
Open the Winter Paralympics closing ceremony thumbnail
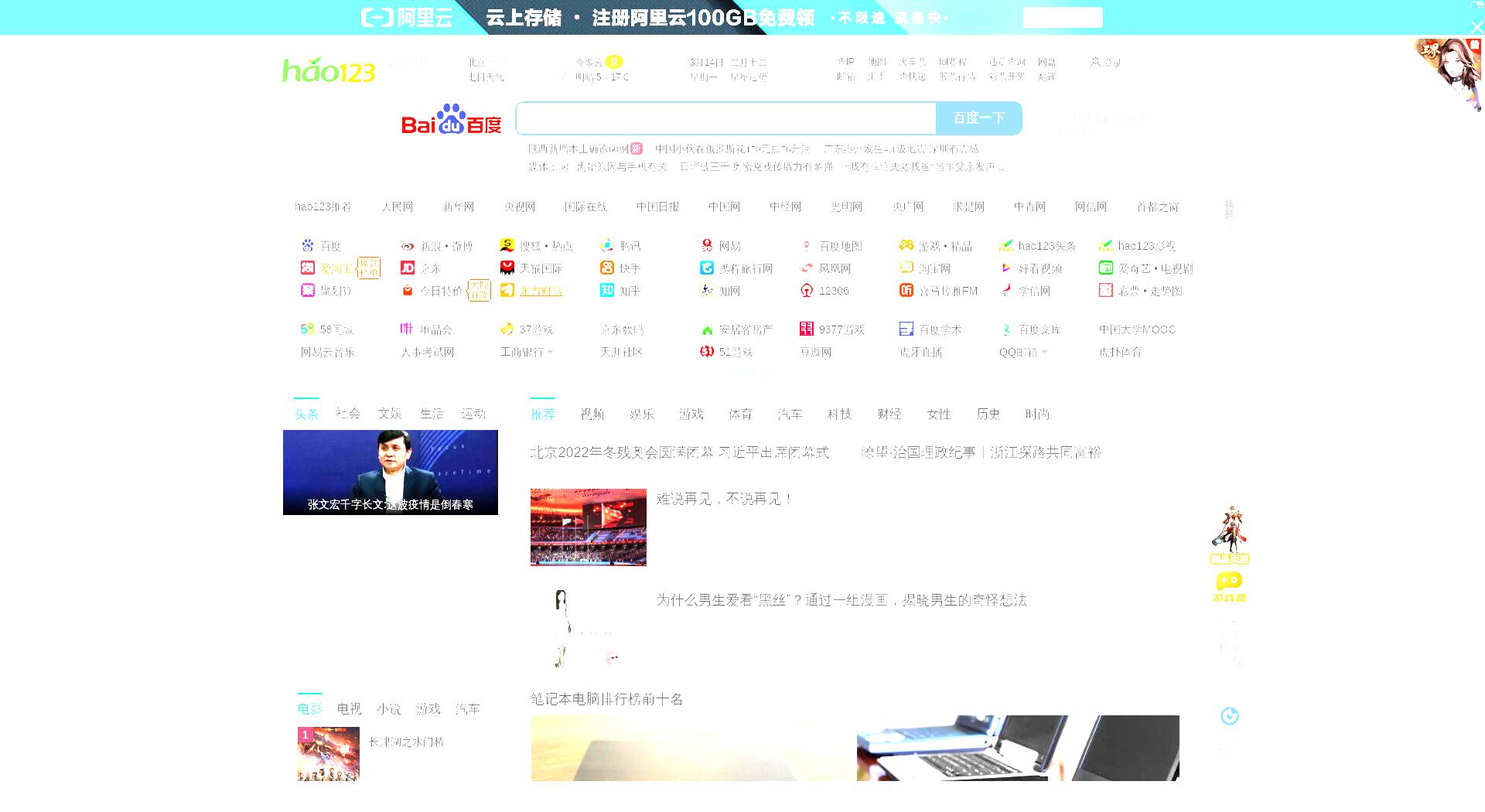pos(589,527)
